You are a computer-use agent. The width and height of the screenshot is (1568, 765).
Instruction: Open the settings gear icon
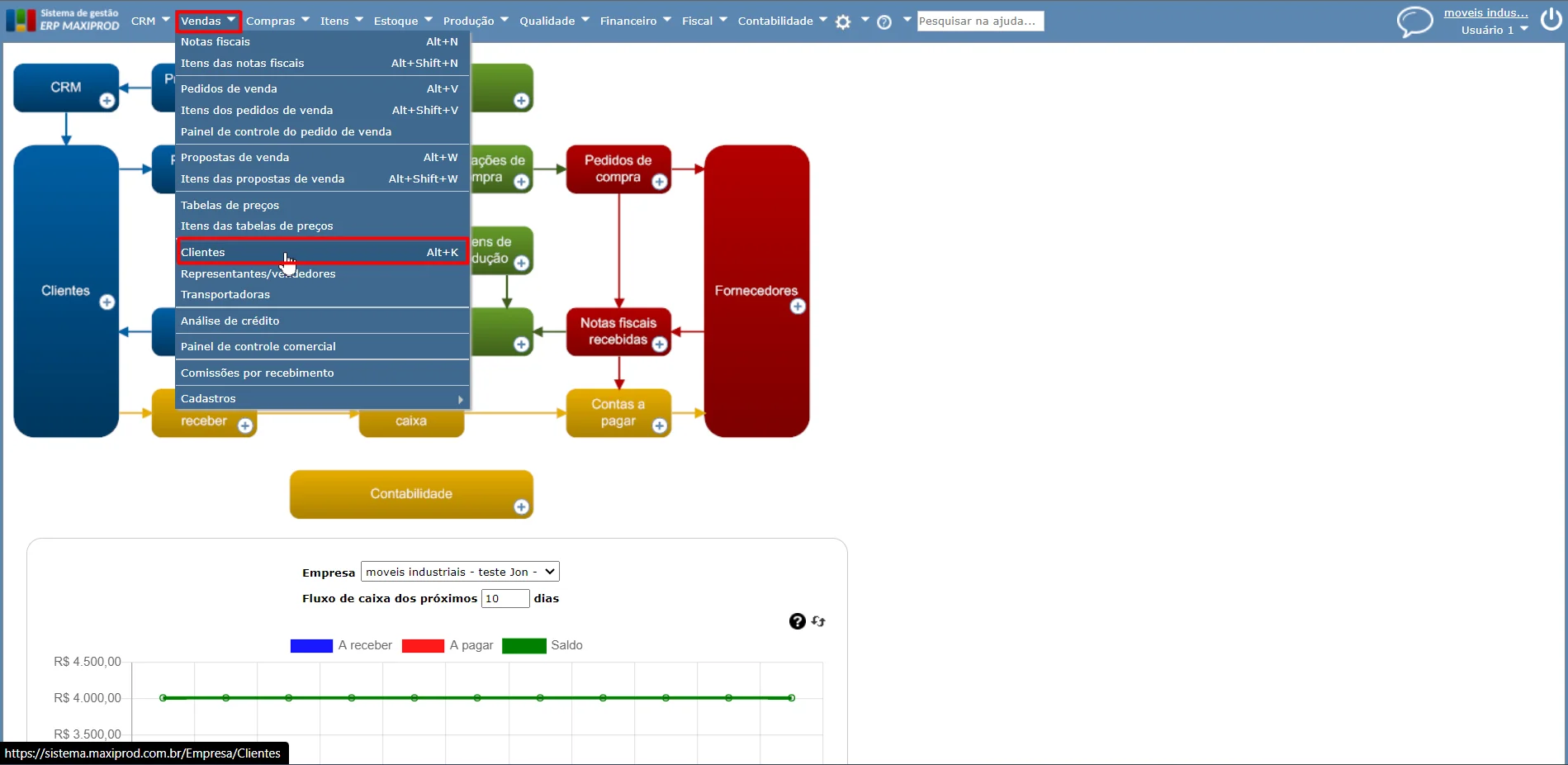click(843, 22)
